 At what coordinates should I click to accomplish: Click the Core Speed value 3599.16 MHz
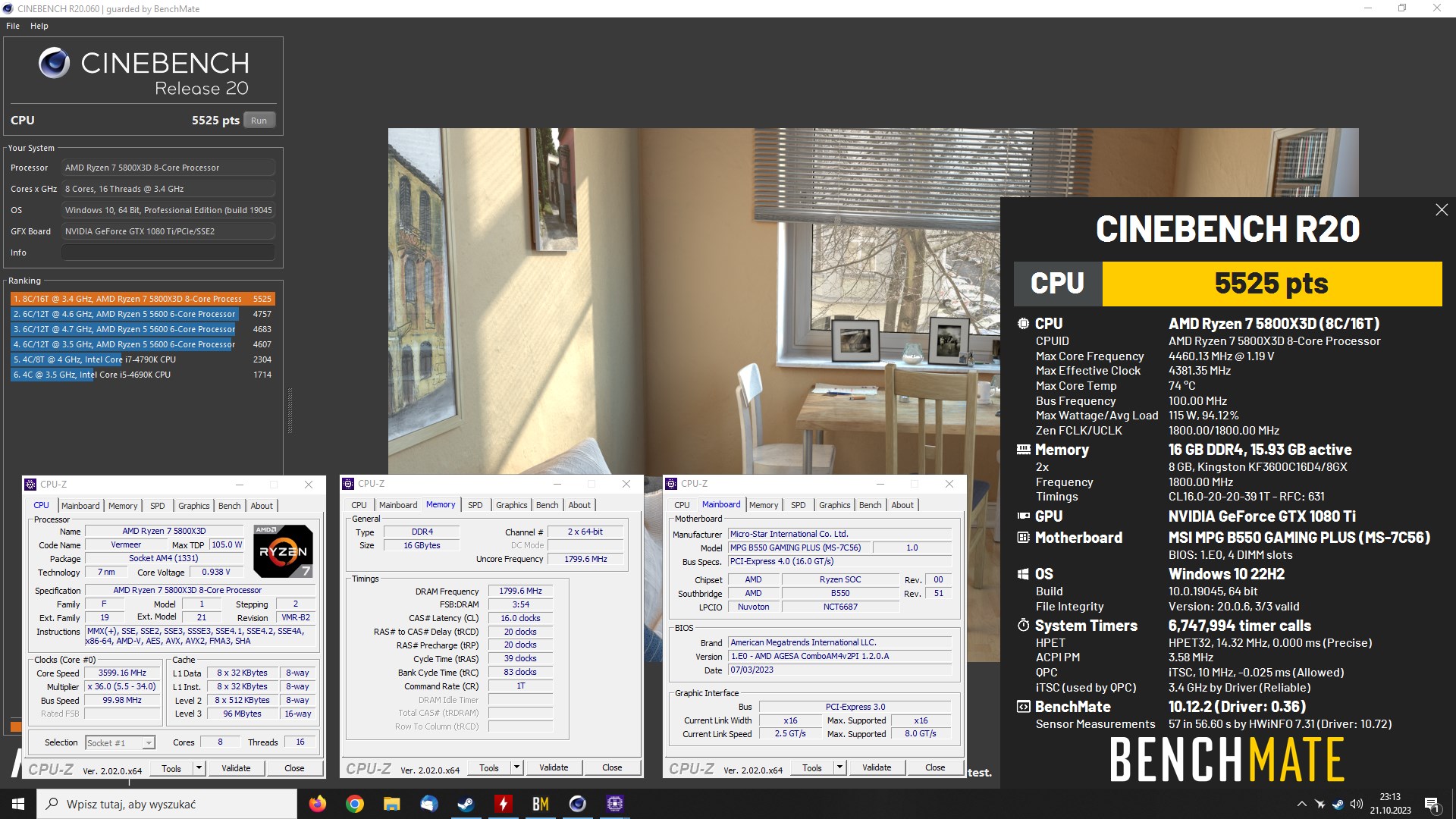121,673
